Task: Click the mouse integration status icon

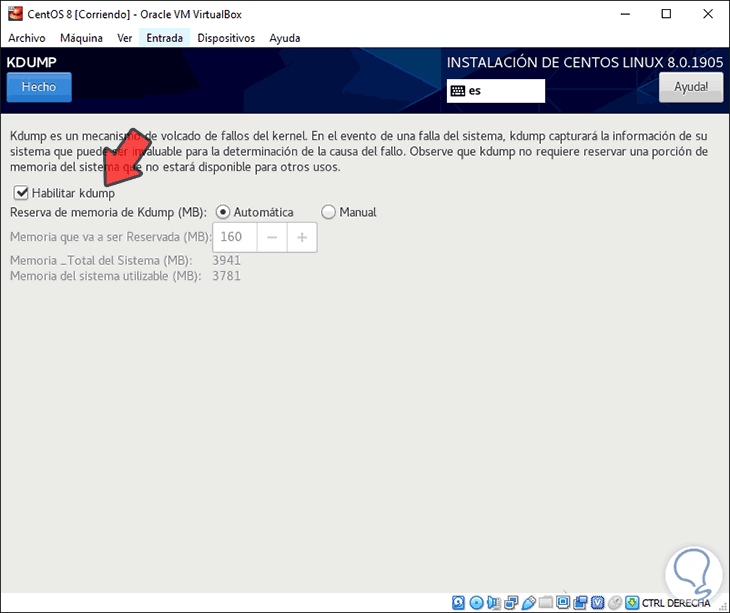Action: click(x=615, y=603)
